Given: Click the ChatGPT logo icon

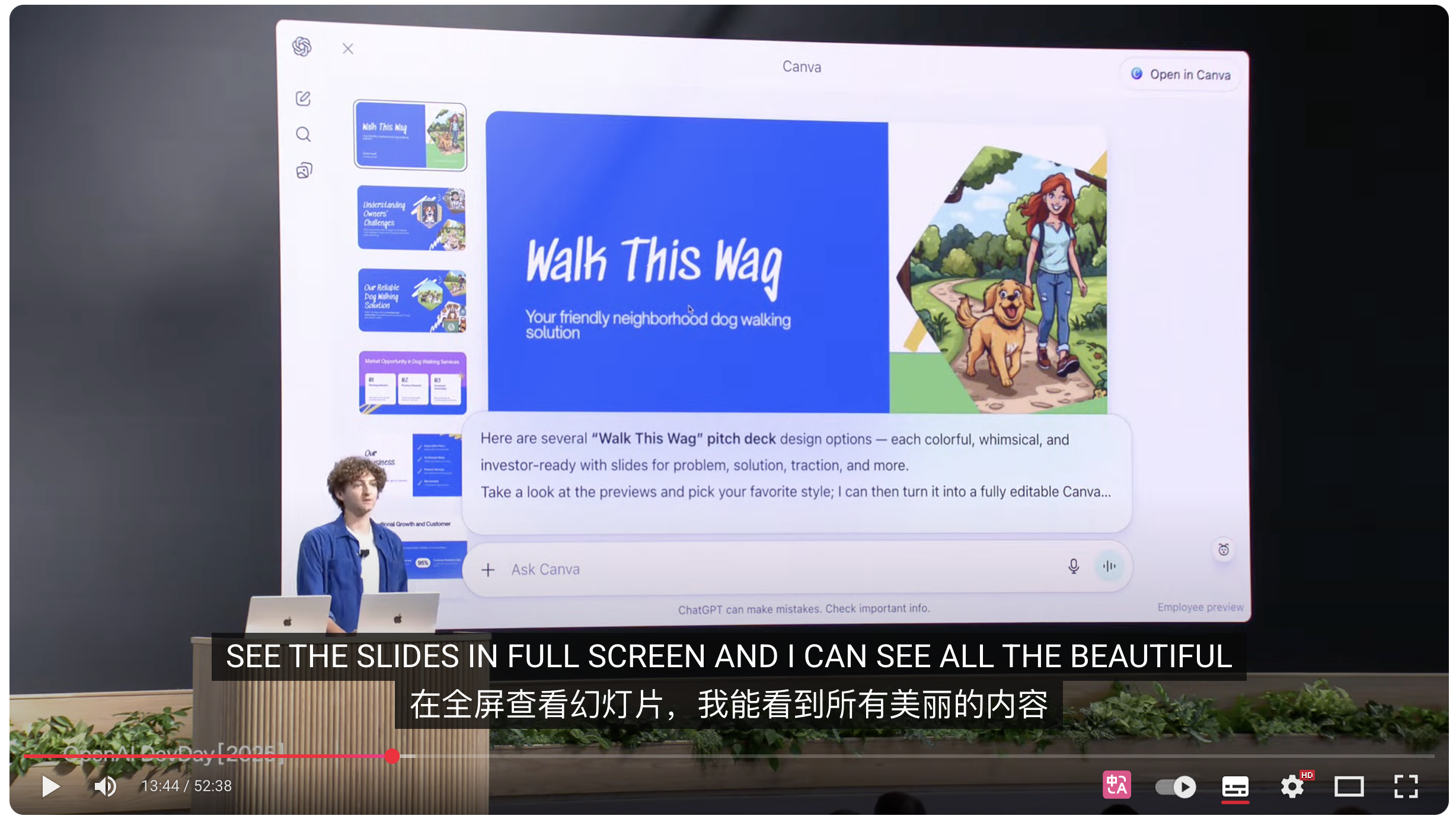Looking at the screenshot, I should tap(302, 46).
